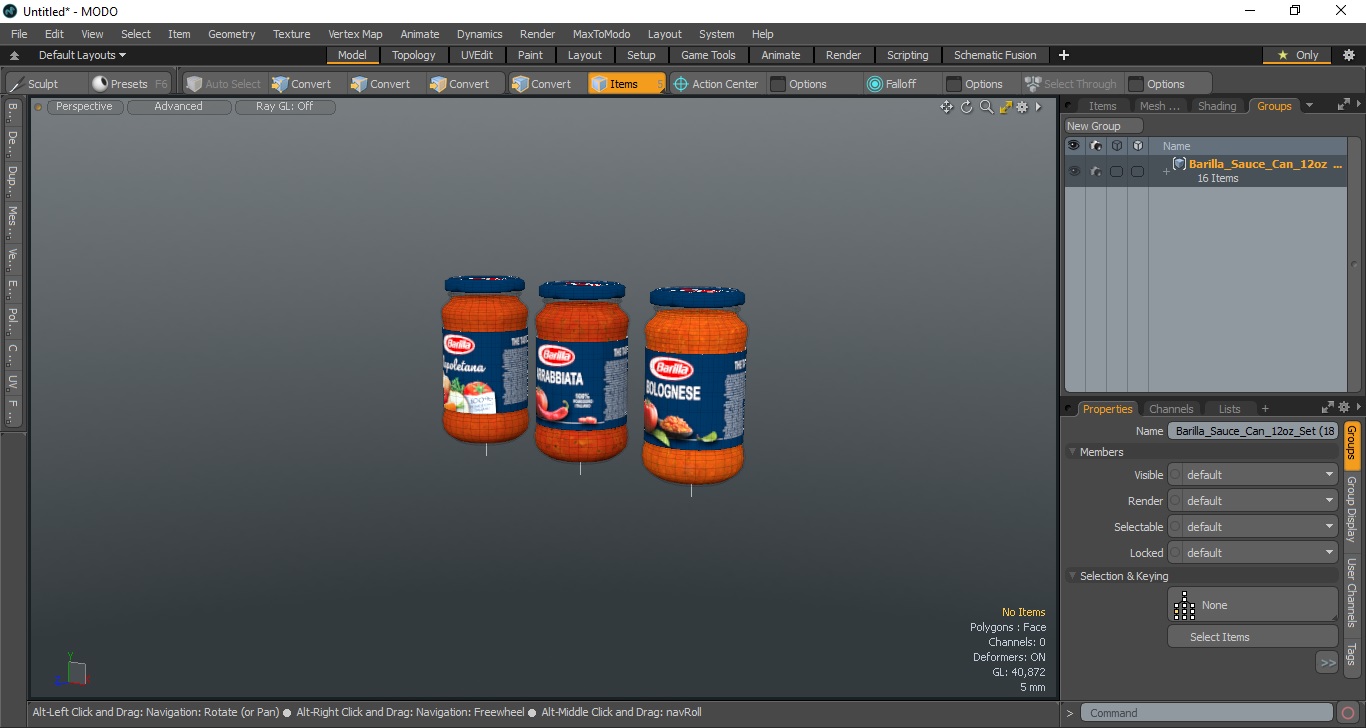Click the viewport zoom magnifier icon

[x=986, y=107]
